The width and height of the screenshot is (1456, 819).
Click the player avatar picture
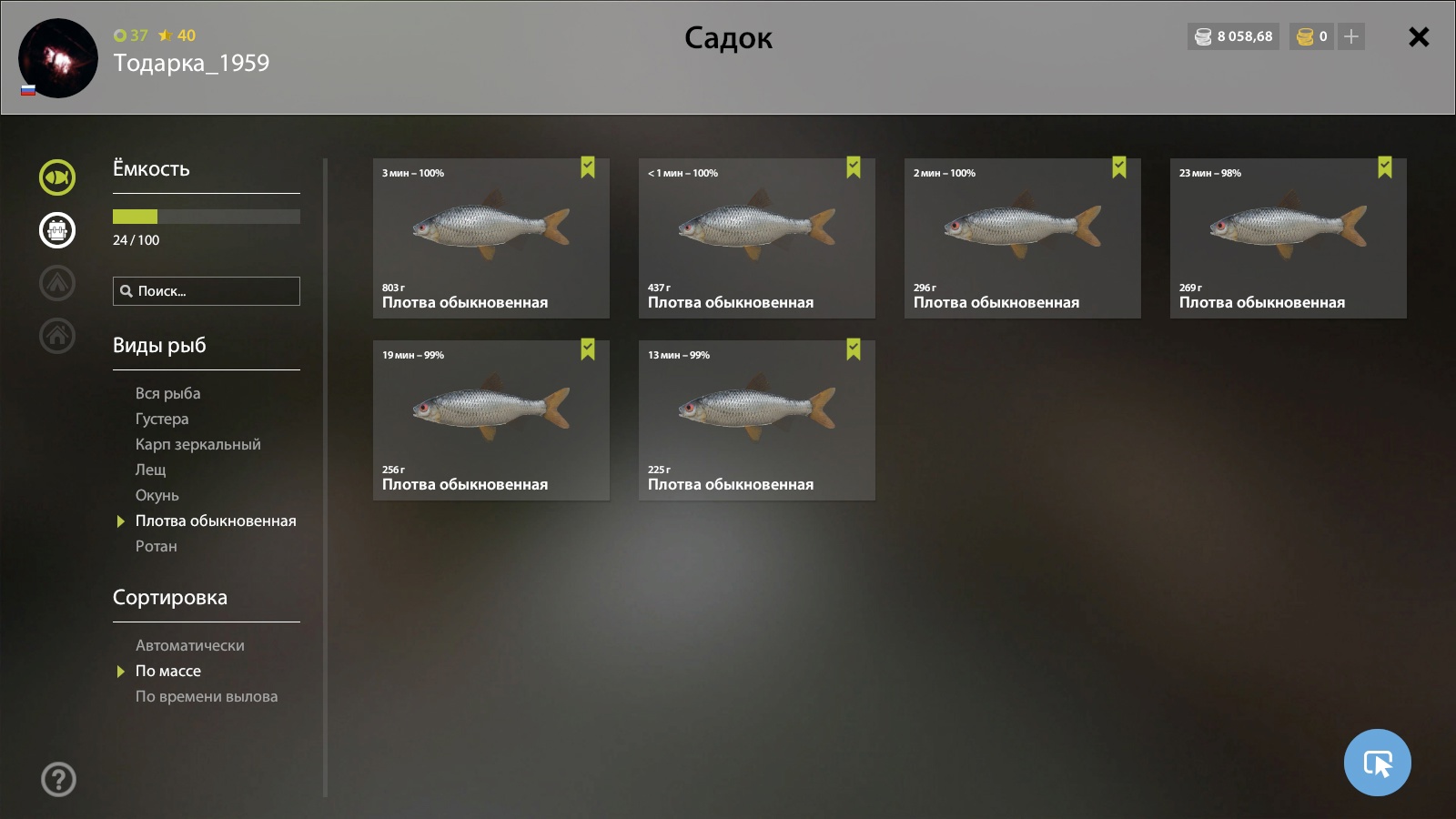click(58, 58)
